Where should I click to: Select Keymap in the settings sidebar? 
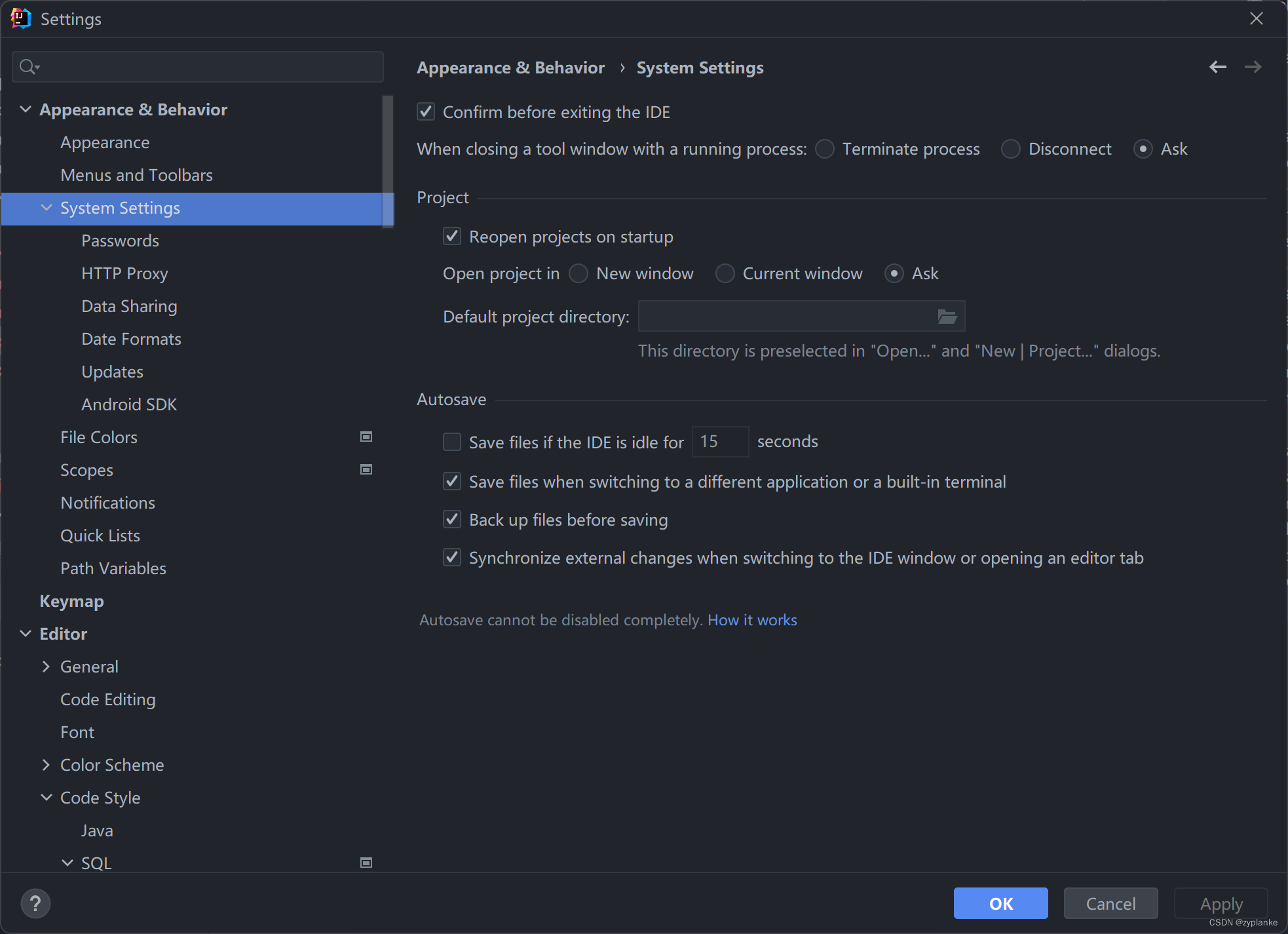pyautogui.click(x=71, y=601)
